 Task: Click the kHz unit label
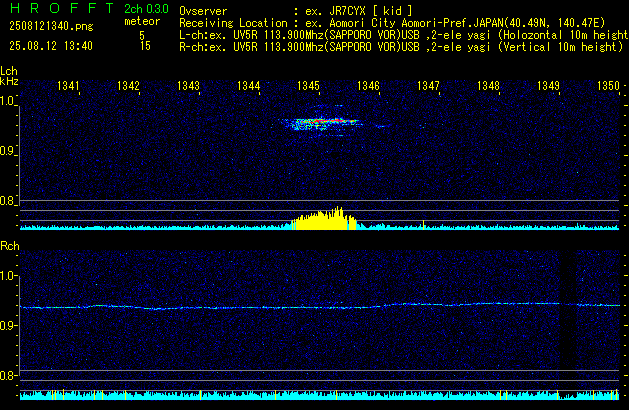point(9,81)
